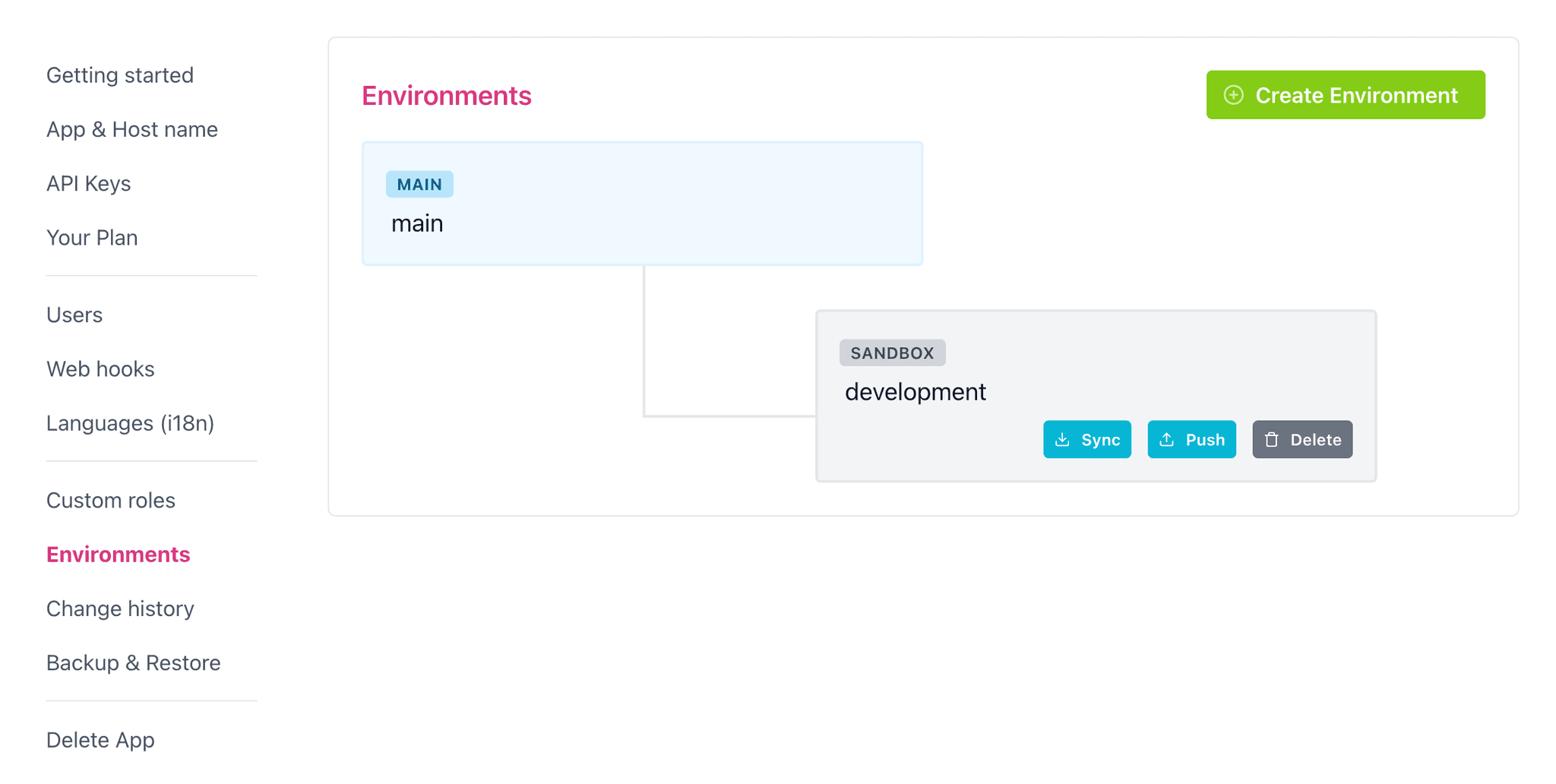Image resolution: width=1556 pixels, height=784 pixels.
Task: Go to Custom roles page
Action: 111,501
